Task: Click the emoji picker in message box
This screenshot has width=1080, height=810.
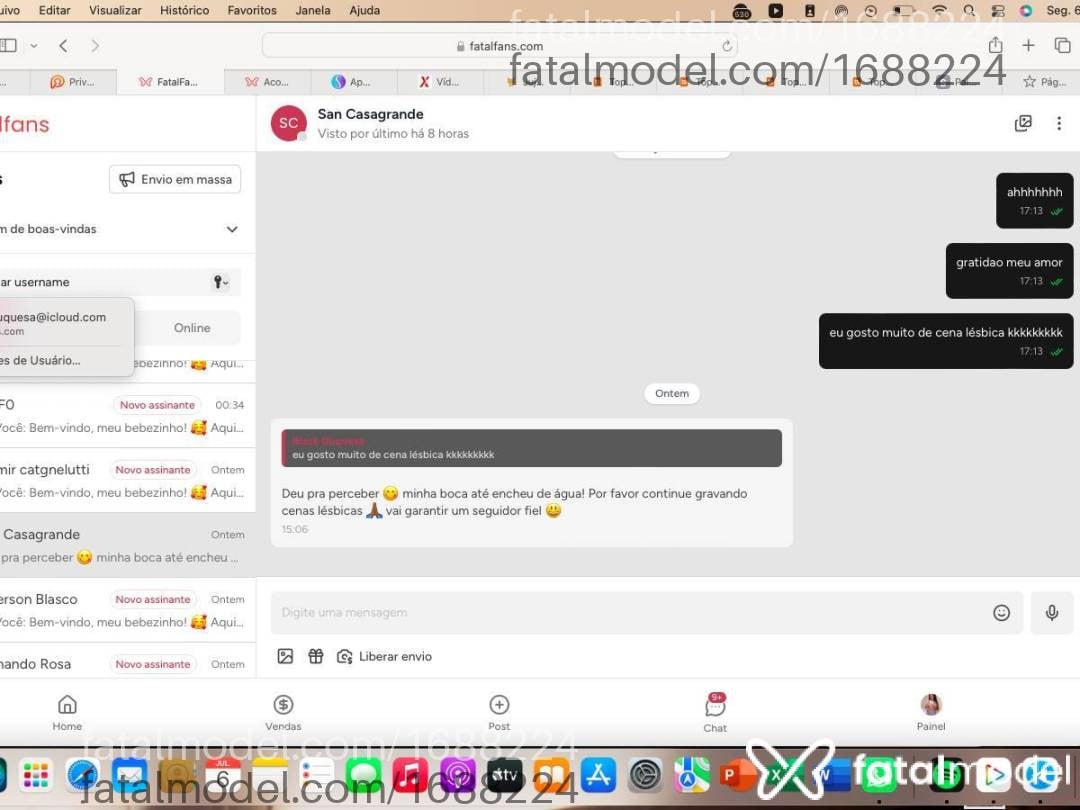Action: click(1001, 612)
